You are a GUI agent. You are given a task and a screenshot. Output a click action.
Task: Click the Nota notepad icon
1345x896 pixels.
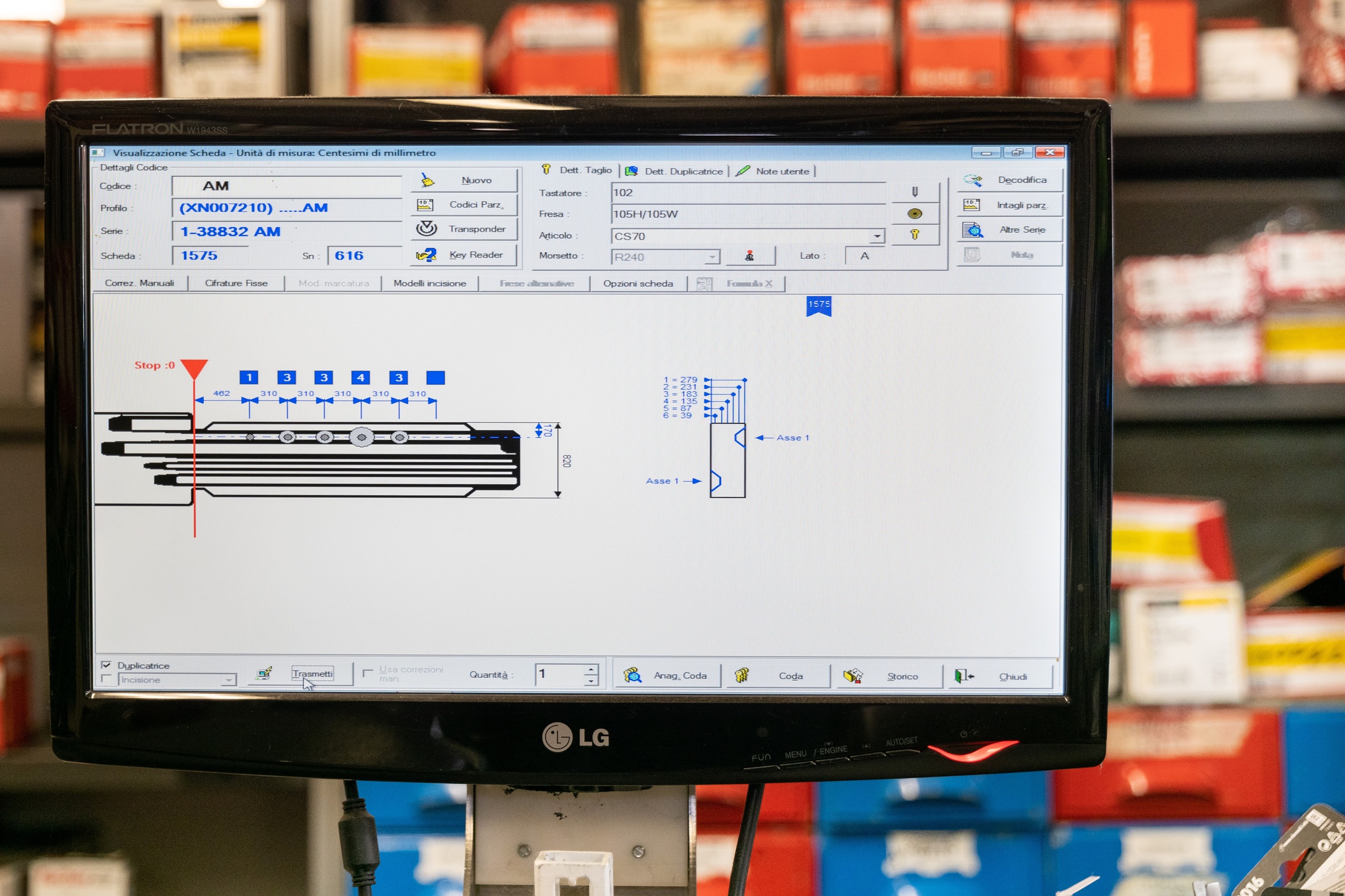click(972, 255)
